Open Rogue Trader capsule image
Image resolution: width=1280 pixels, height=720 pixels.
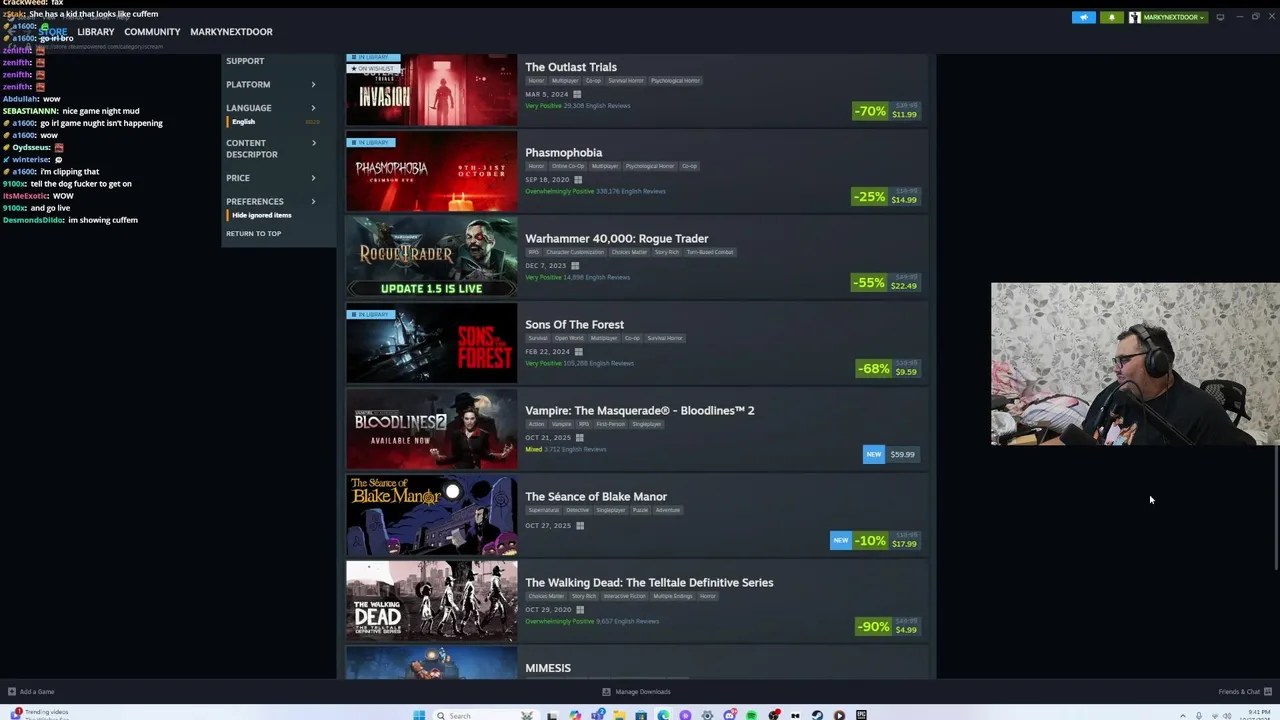click(432, 258)
